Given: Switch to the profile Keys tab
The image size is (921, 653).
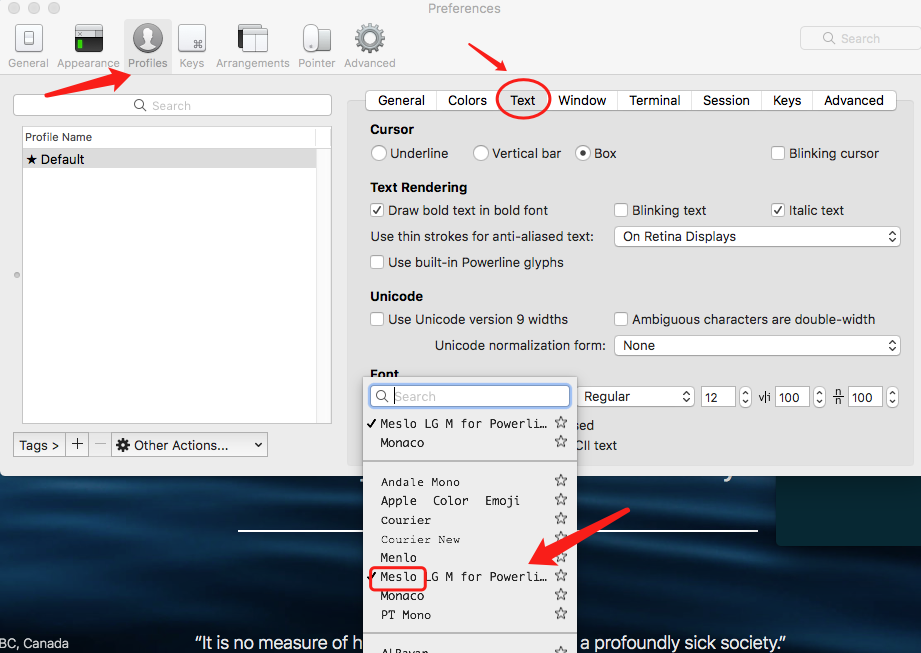Looking at the screenshot, I should (x=787, y=100).
